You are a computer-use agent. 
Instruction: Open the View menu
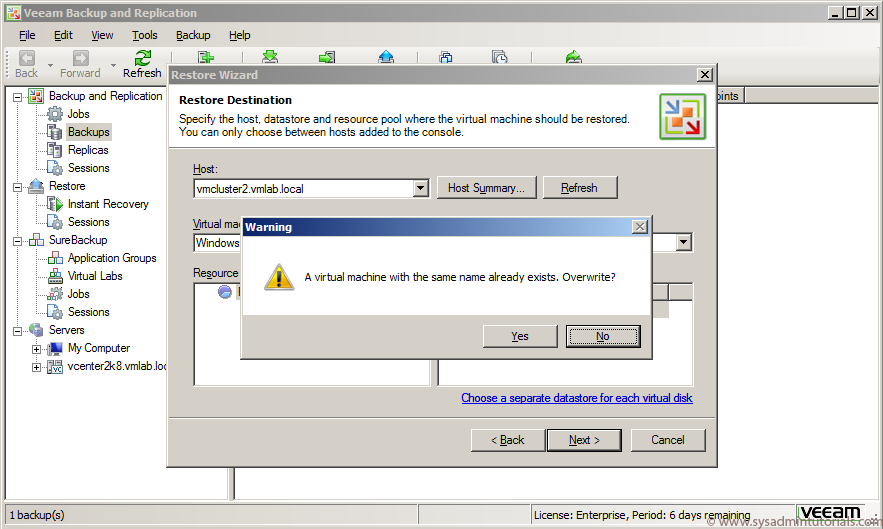(x=102, y=35)
